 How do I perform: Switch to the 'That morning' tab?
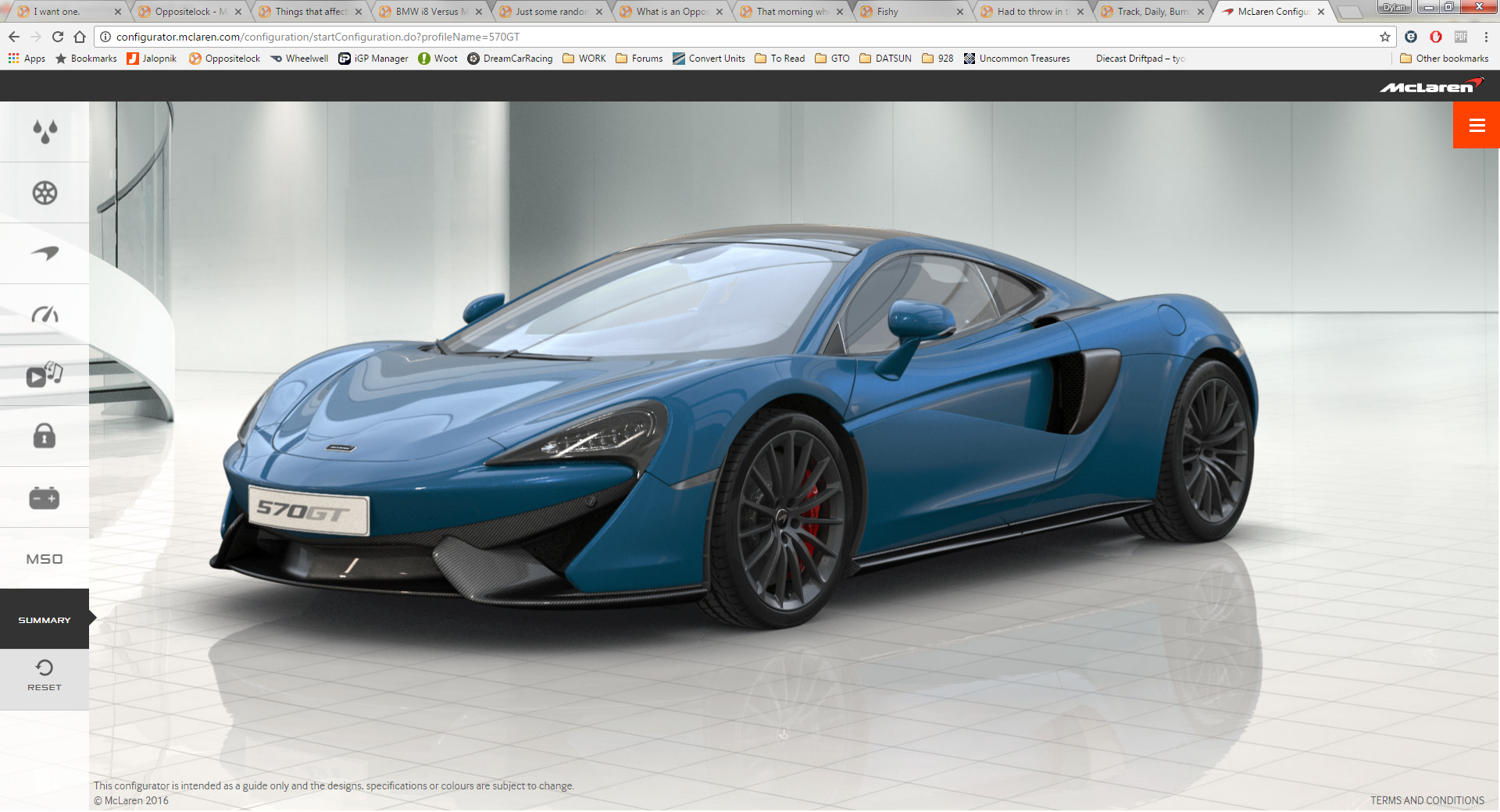[792, 12]
